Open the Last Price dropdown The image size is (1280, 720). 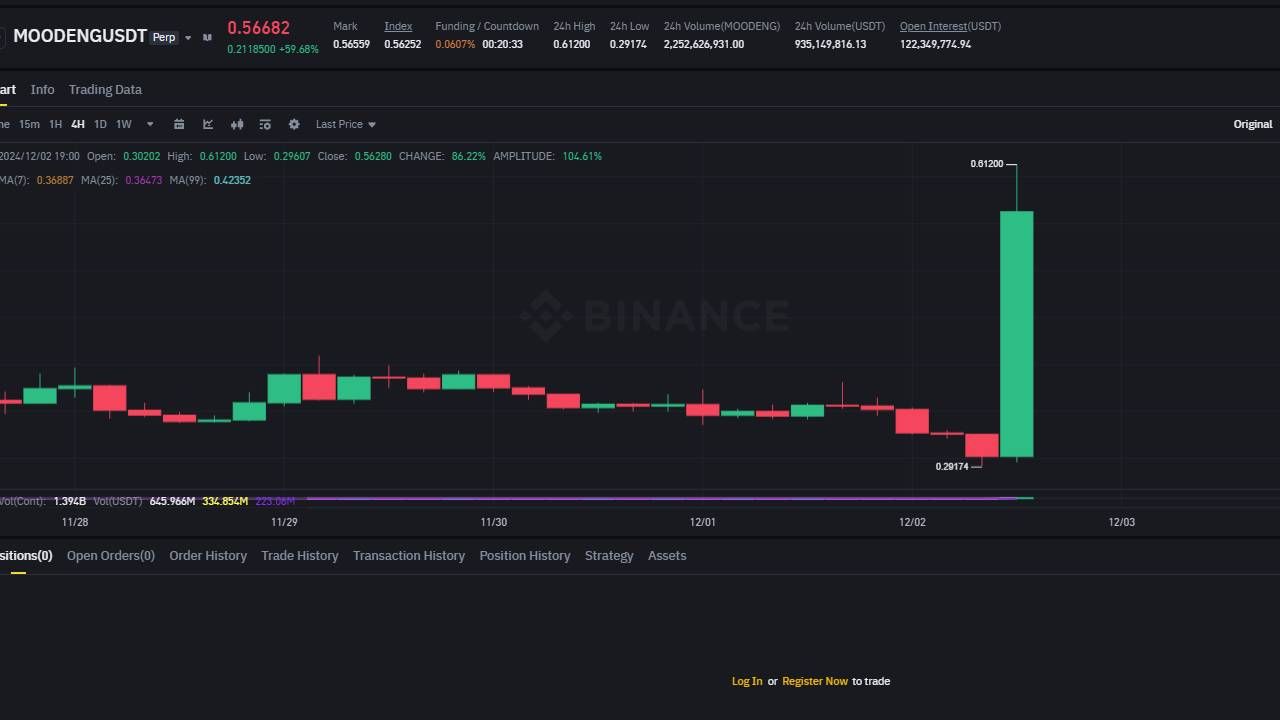pyautogui.click(x=346, y=124)
